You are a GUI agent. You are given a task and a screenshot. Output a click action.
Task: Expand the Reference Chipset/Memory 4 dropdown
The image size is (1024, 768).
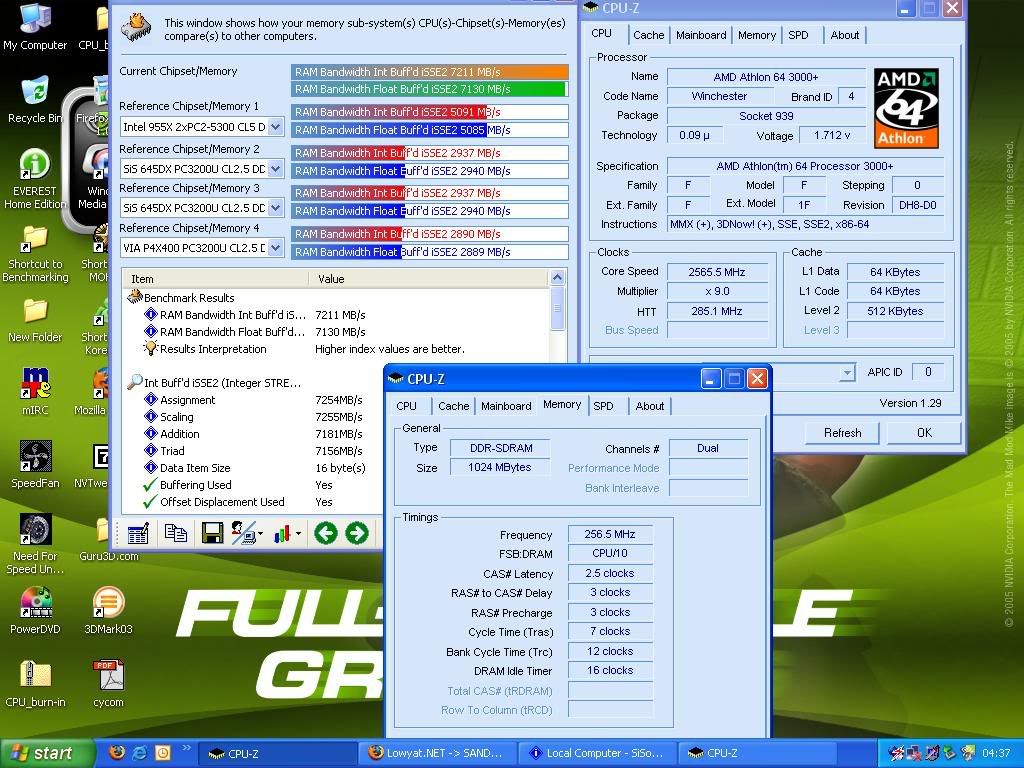(276, 249)
